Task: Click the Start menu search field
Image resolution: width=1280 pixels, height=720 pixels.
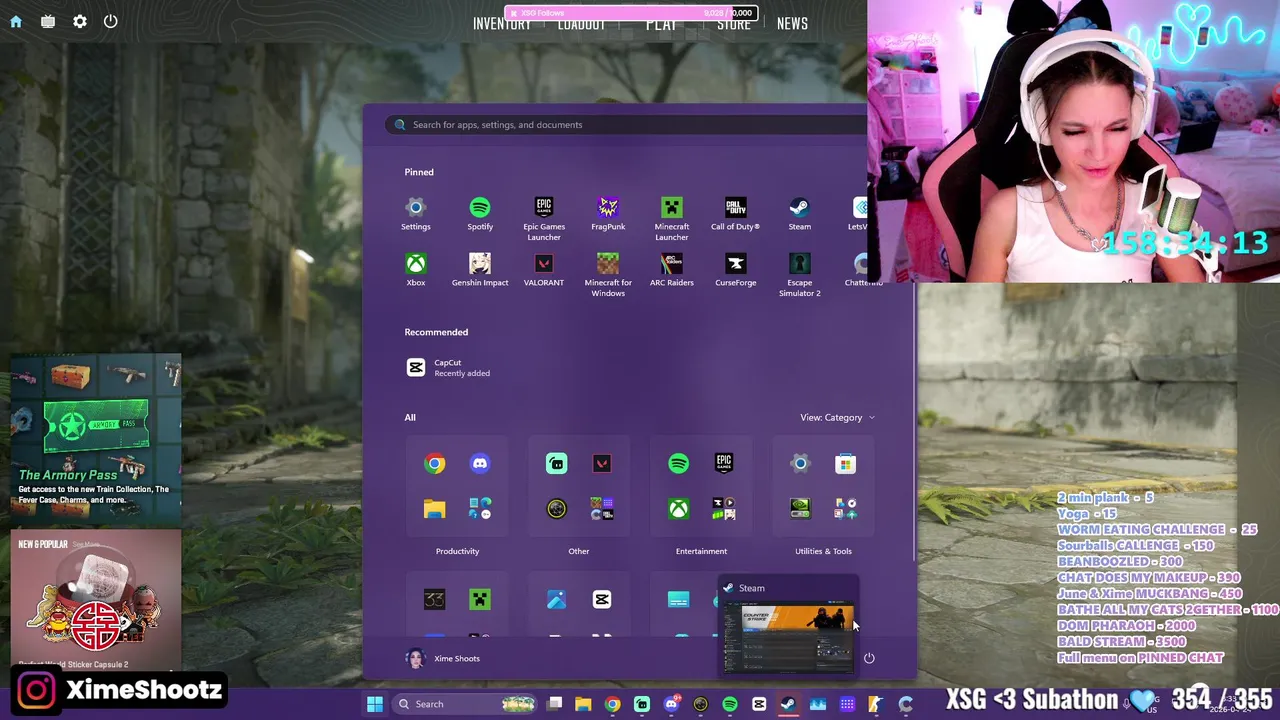Action: 626,125
